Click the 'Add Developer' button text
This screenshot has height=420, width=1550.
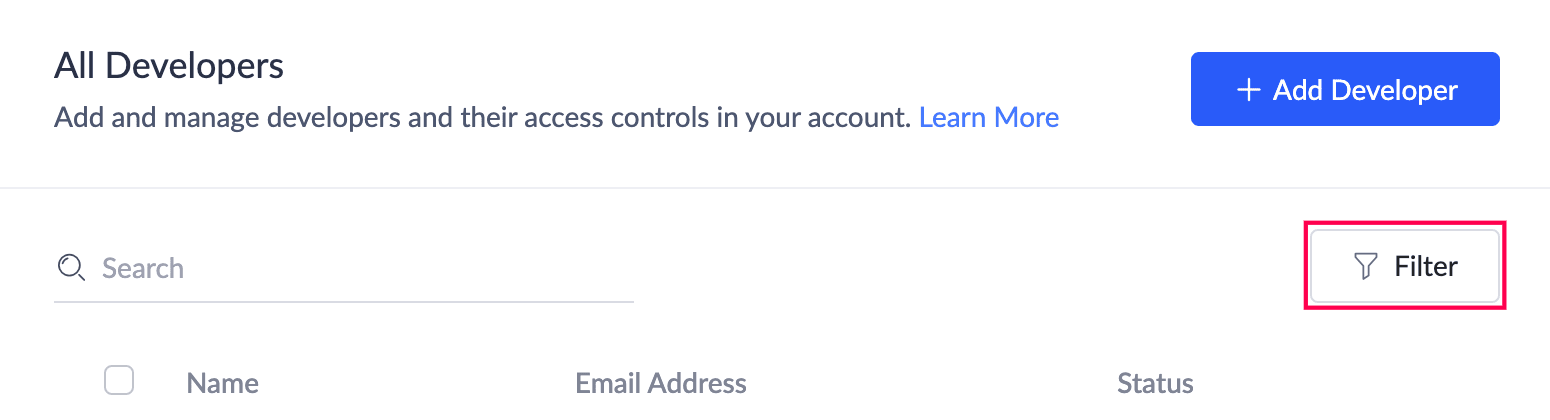1365,90
